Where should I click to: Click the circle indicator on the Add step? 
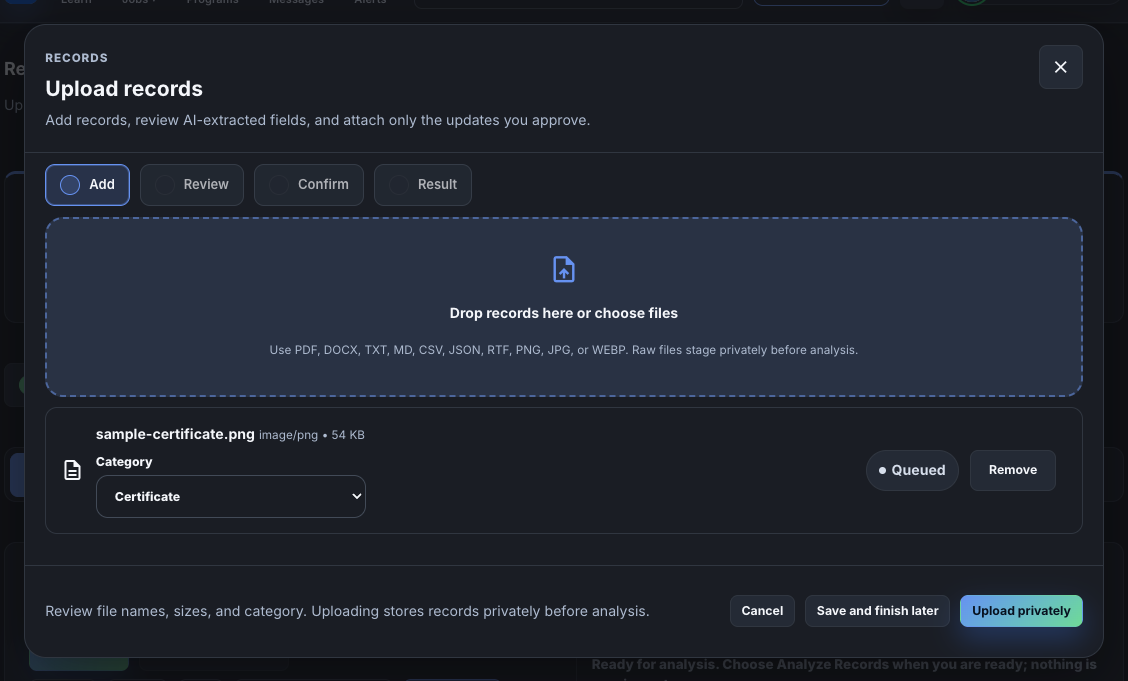(70, 185)
